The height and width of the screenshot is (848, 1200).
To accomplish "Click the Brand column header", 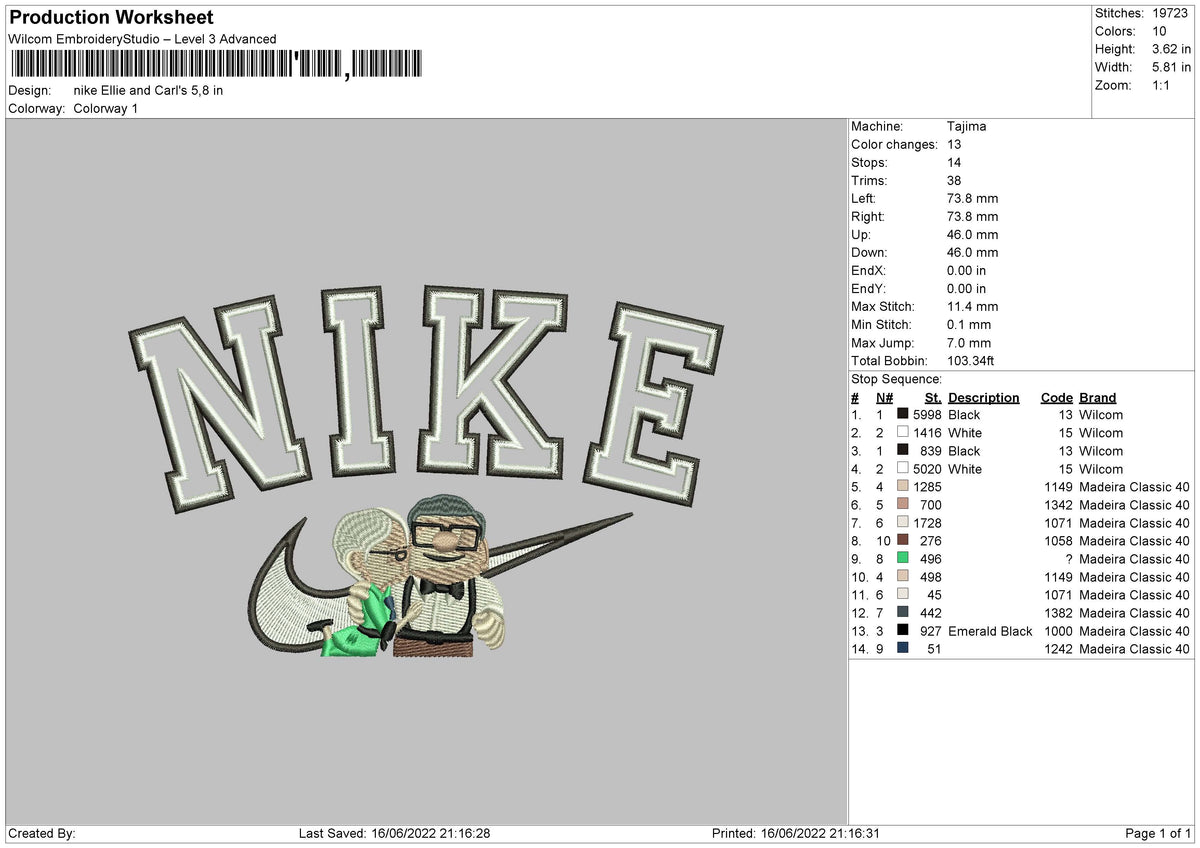I will pyautogui.click(x=1097, y=398).
